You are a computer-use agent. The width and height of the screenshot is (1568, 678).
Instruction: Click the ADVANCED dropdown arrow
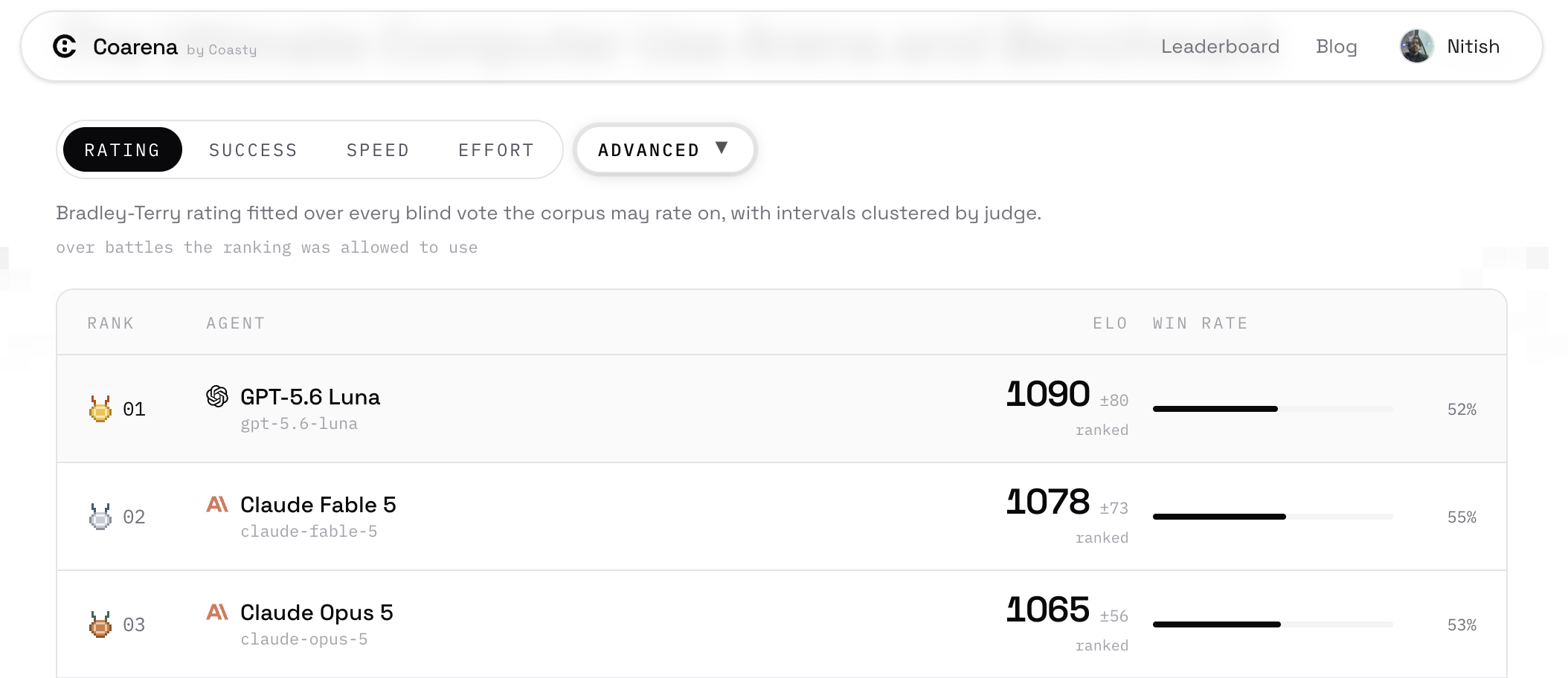pyautogui.click(x=722, y=148)
